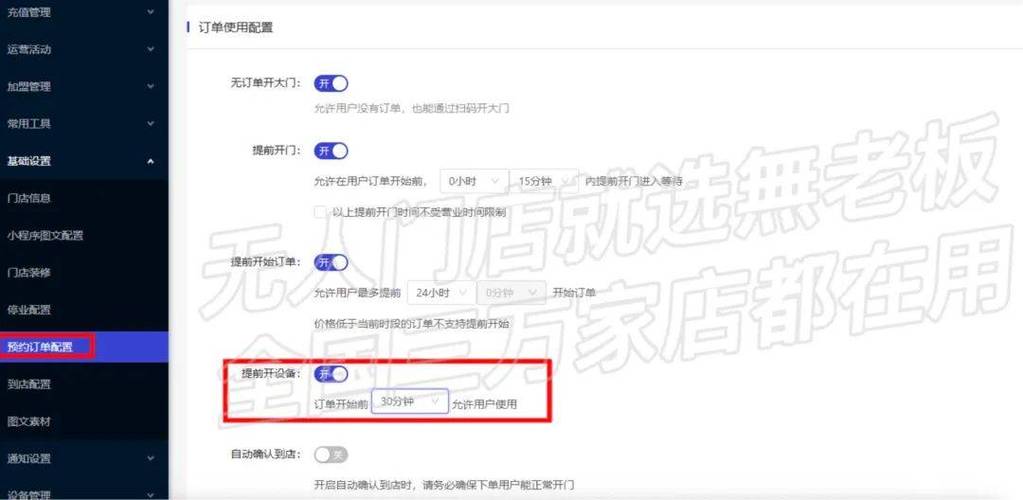Enable the 自动确认到店 switch
Image resolution: width=1023 pixels, height=500 pixels.
click(x=331, y=454)
